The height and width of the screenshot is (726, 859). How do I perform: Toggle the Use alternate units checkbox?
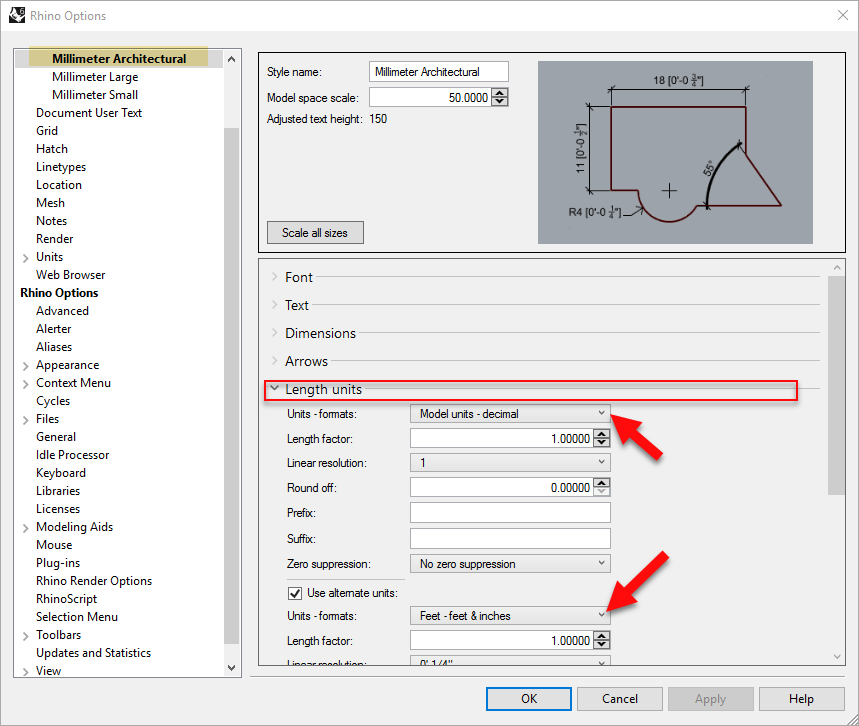click(x=295, y=593)
